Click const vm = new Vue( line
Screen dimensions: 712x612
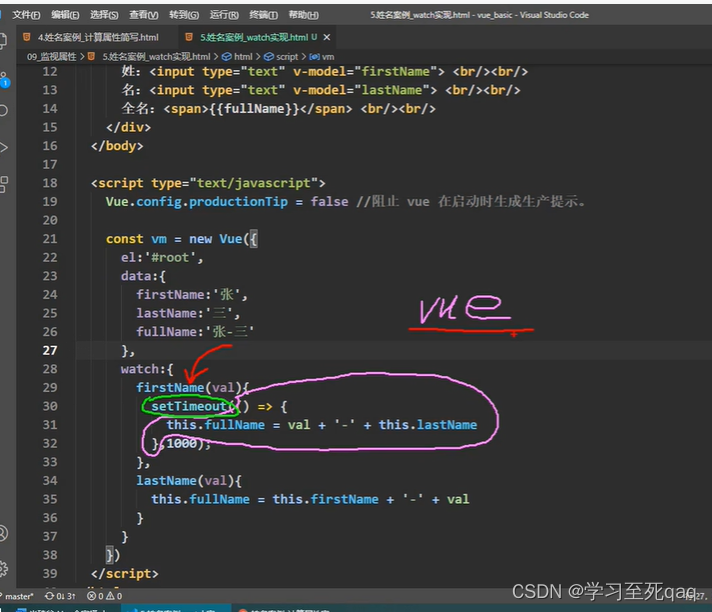coord(182,239)
